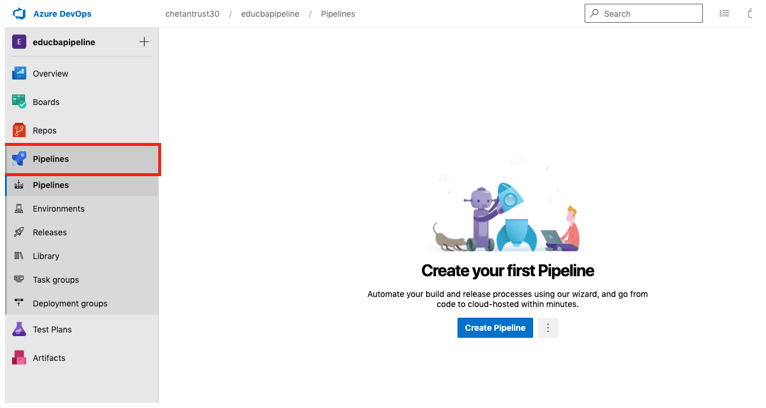
Task: Click the educbapipeline breadcrumb link
Action: click(x=269, y=14)
